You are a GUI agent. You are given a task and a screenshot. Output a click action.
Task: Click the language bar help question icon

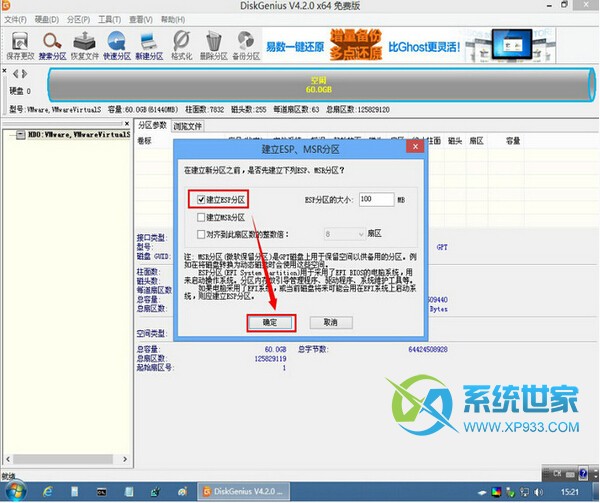point(583,474)
